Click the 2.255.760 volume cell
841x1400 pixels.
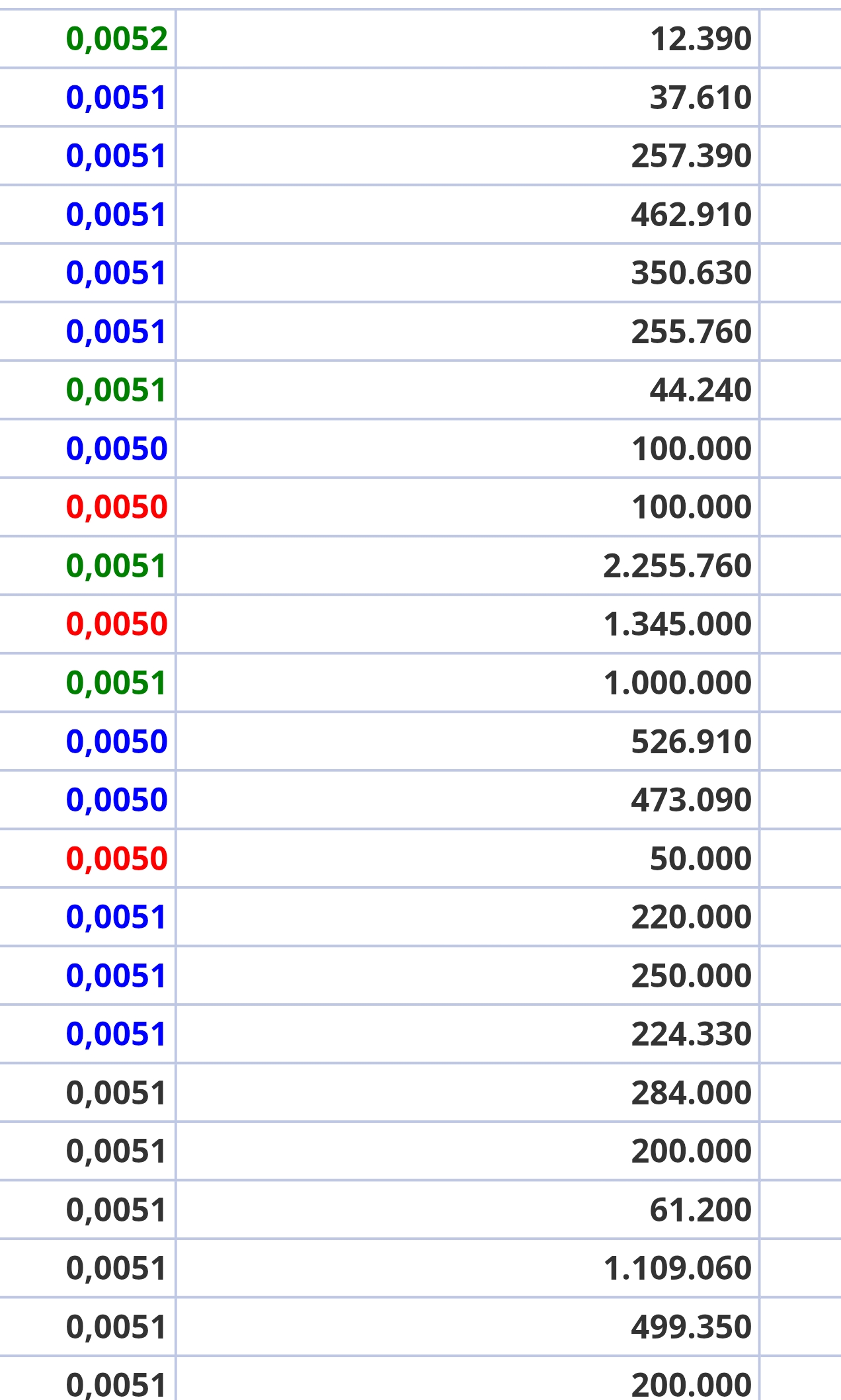(677, 566)
